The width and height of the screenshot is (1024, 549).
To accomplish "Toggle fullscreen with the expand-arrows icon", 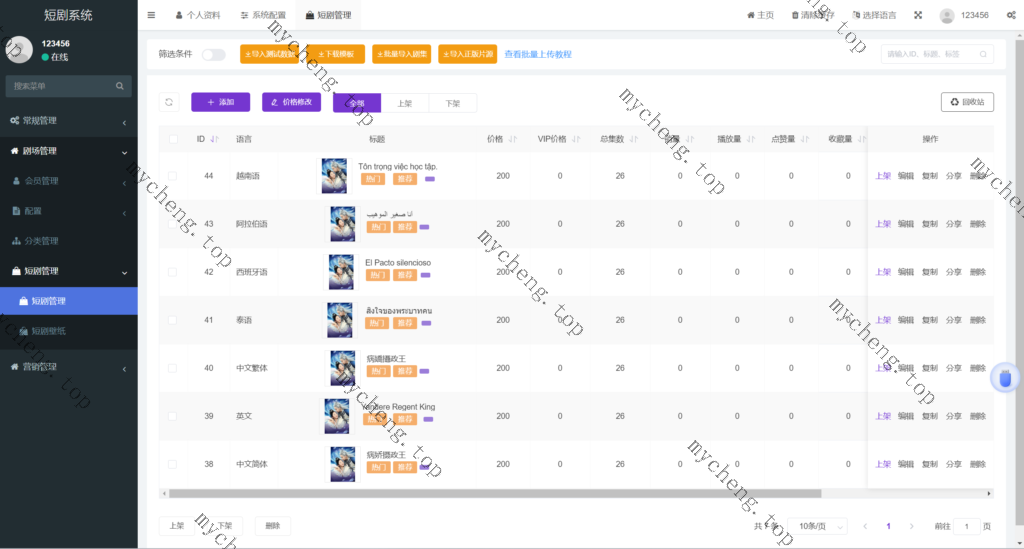I will point(918,15).
